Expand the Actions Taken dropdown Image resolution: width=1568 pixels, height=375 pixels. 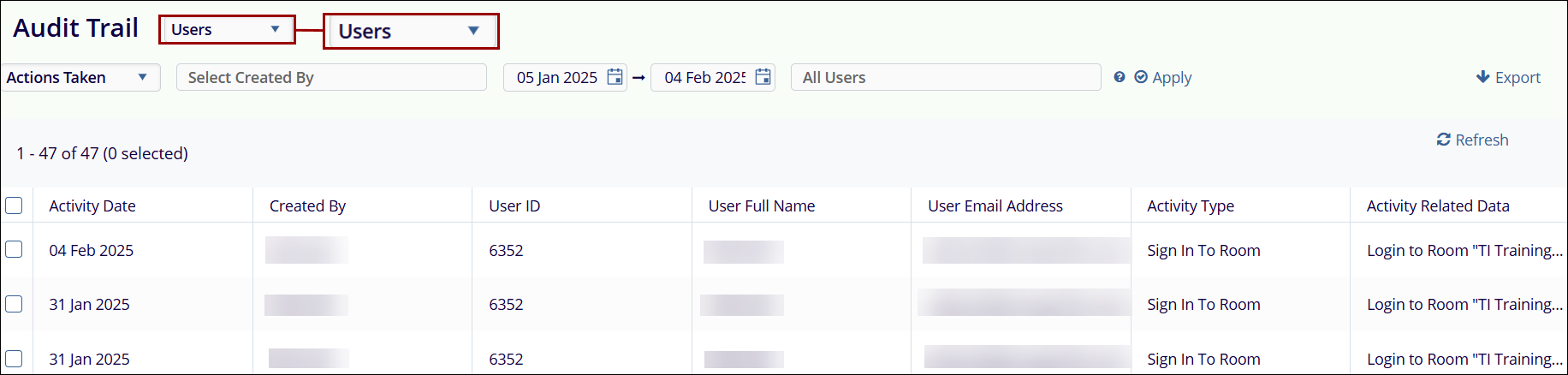pyautogui.click(x=79, y=78)
